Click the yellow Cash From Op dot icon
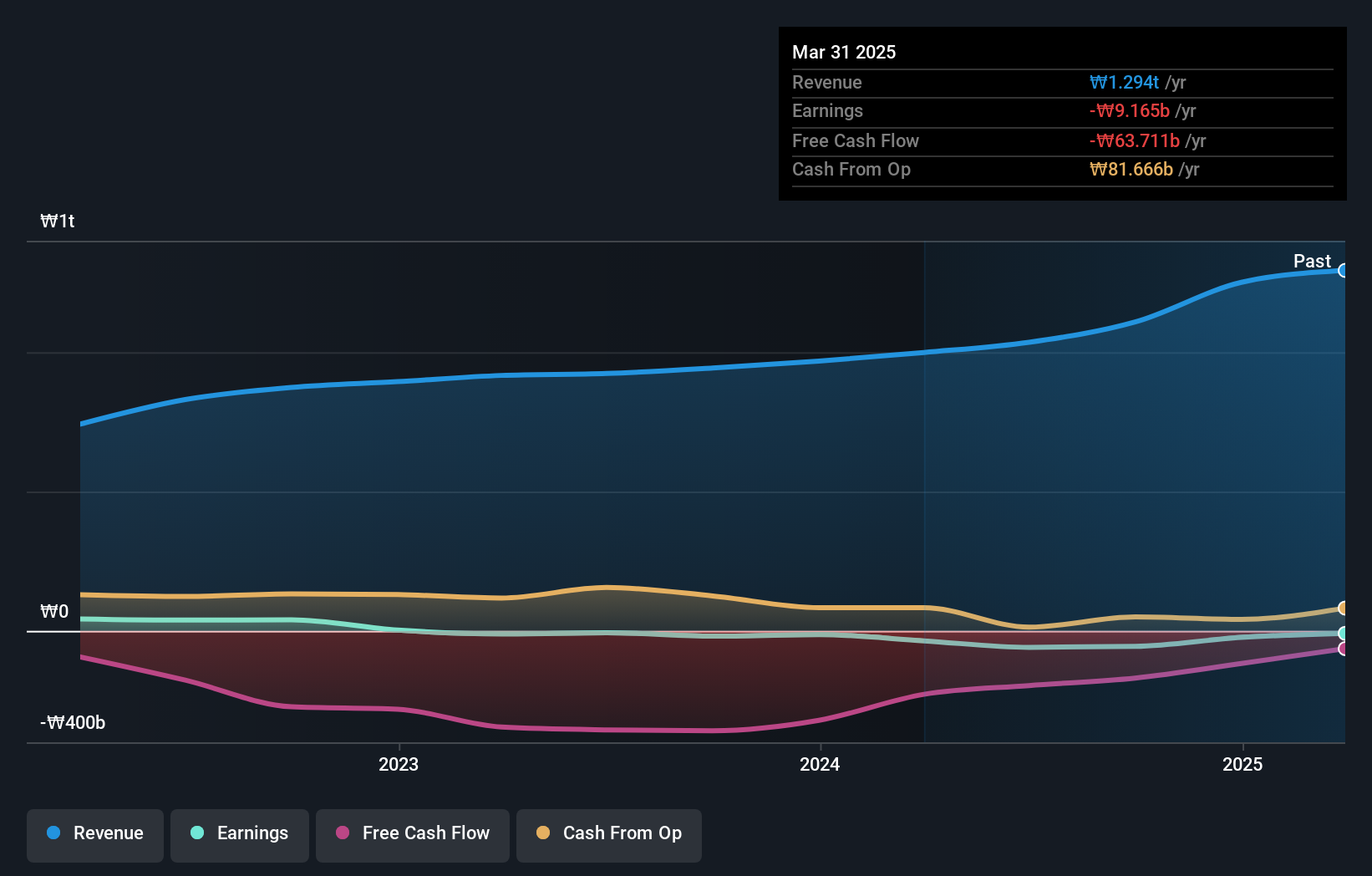 (544, 833)
